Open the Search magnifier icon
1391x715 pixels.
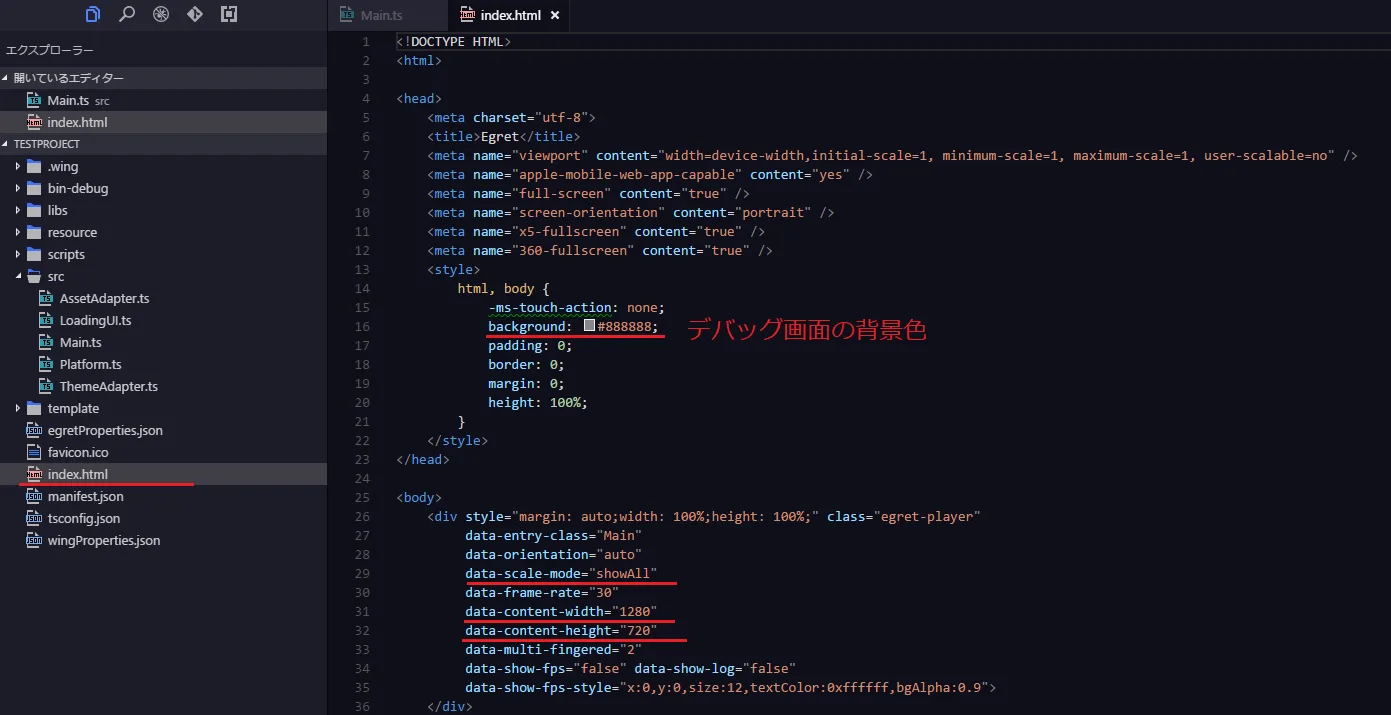pyautogui.click(x=127, y=14)
